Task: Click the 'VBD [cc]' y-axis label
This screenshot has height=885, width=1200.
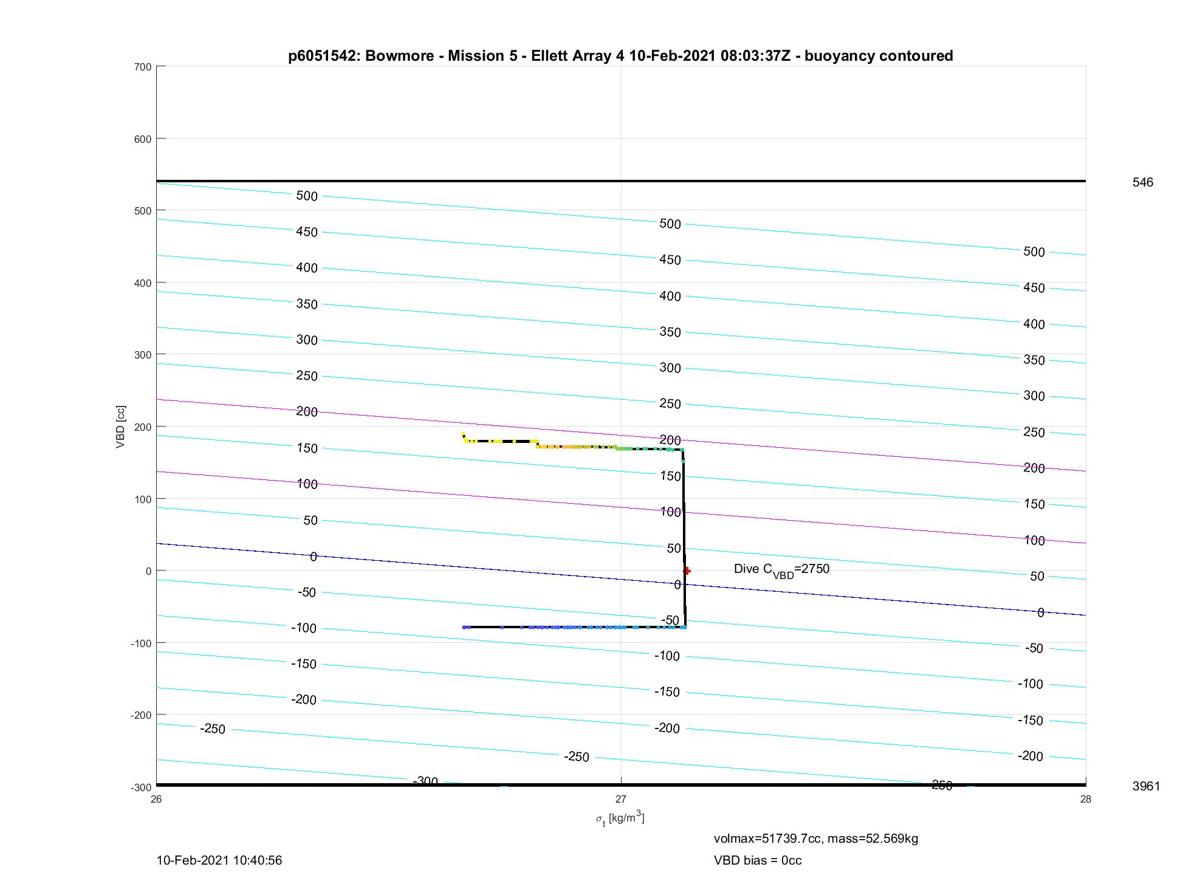Action: tap(121, 426)
